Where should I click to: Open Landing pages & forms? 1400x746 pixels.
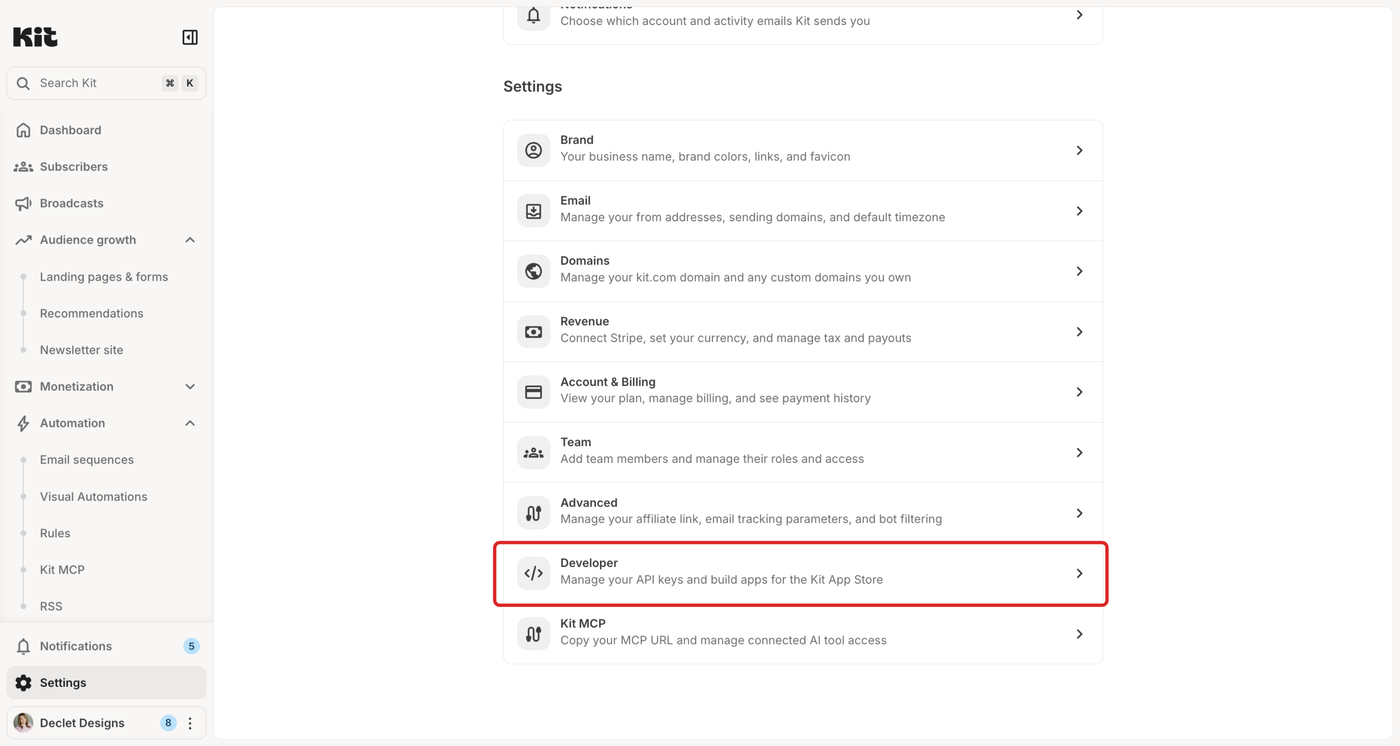click(106, 277)
